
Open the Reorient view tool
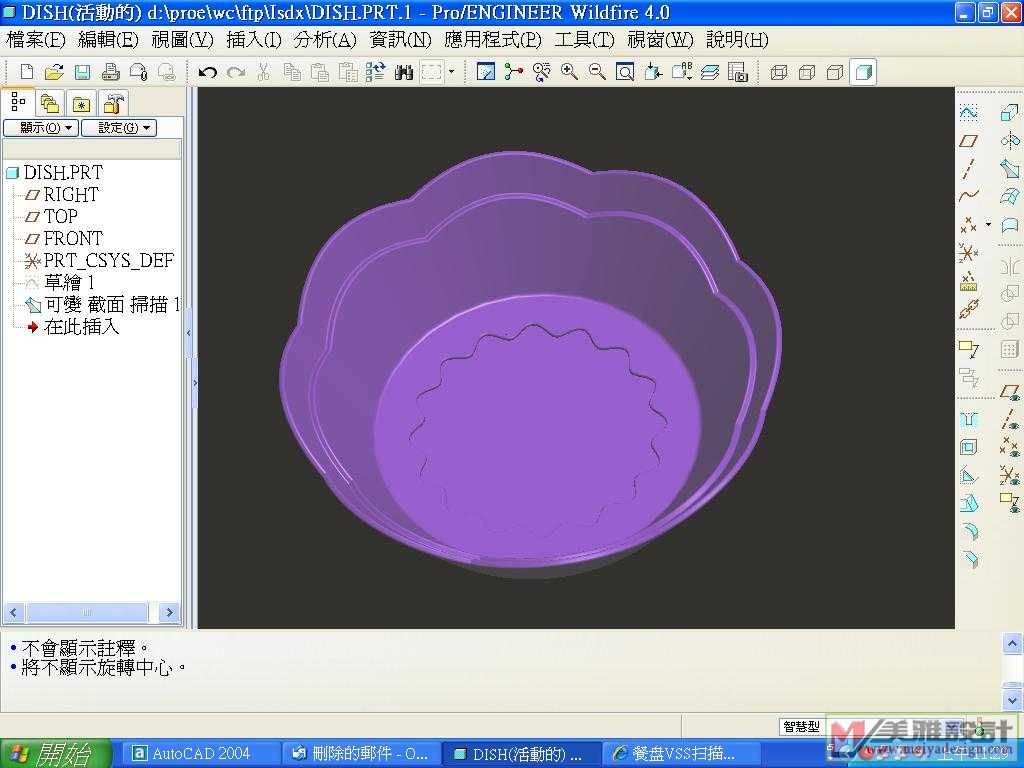(x=653, y=71)
